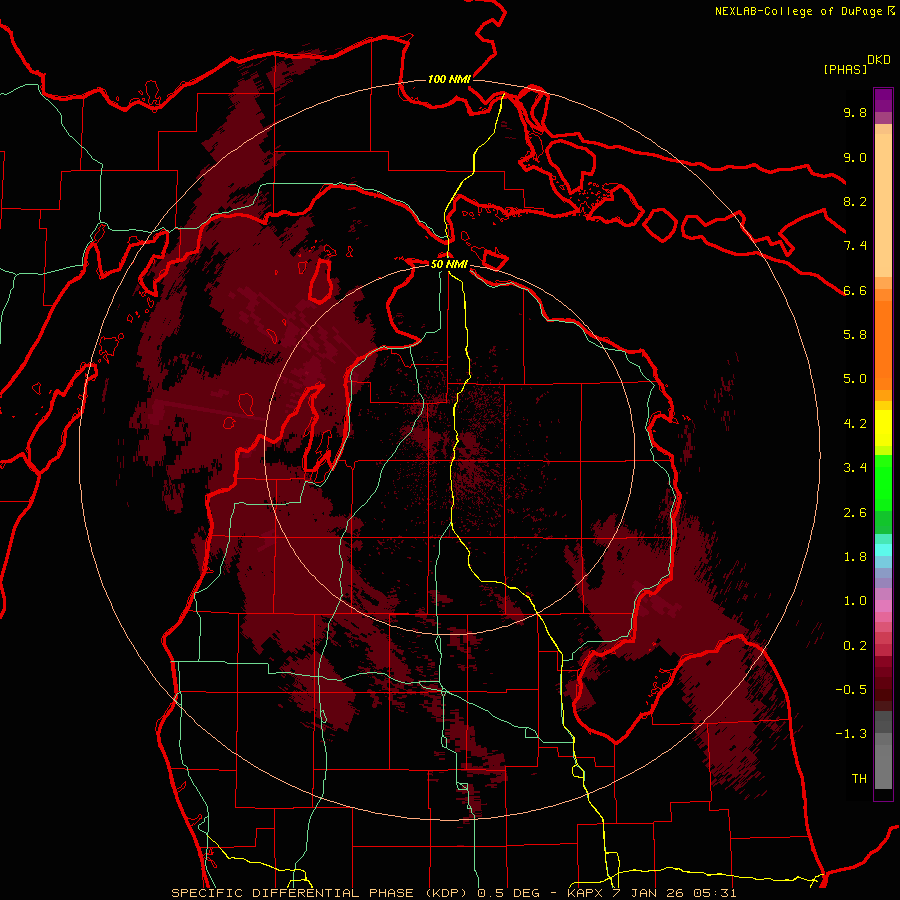Viewport: 900px width, 900px height.
Task: Pick the yellow band of the color scale
Action: point(883,428)
